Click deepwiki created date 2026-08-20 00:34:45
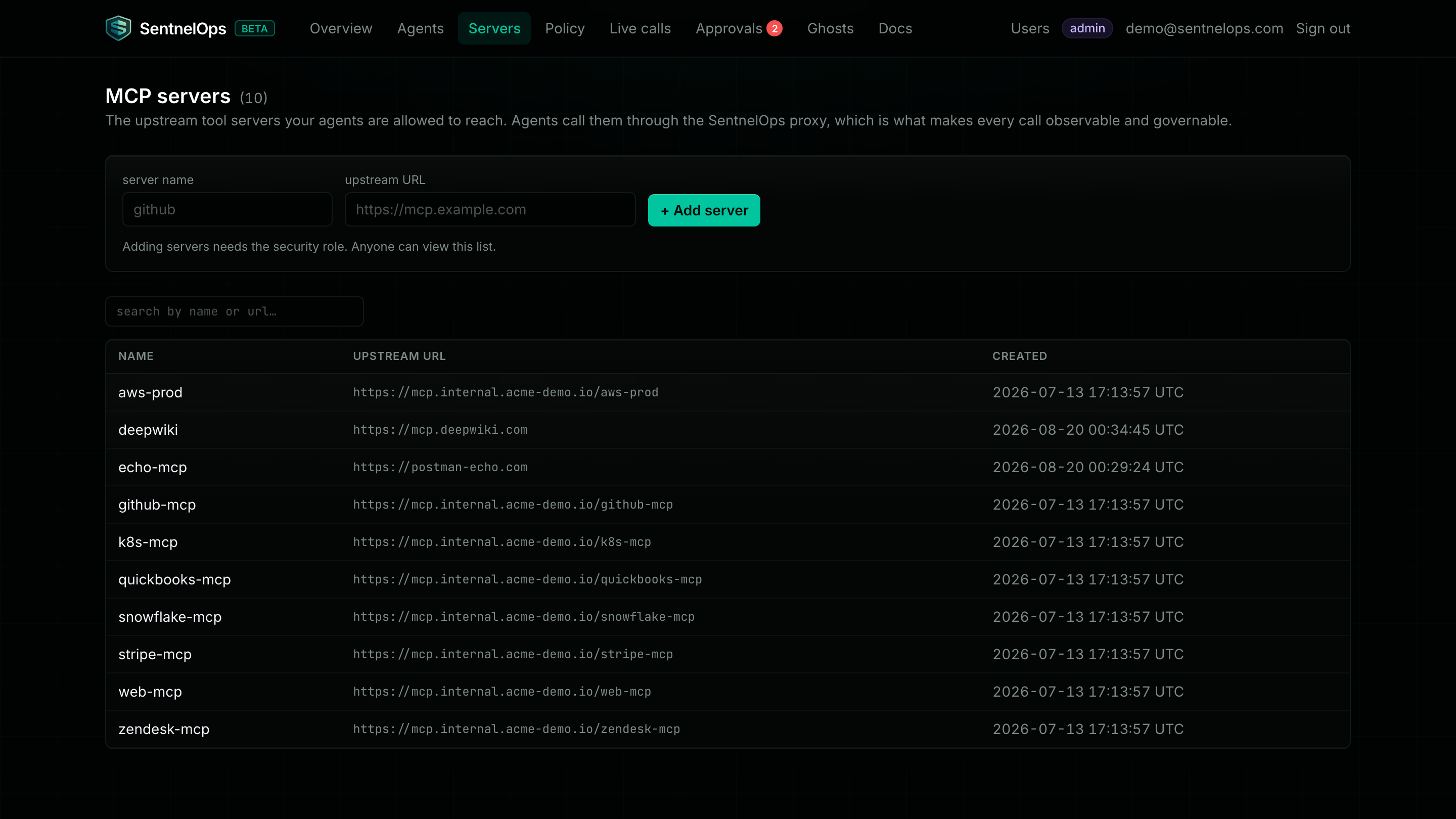 pyautogui.click(x=1087, y=430)
